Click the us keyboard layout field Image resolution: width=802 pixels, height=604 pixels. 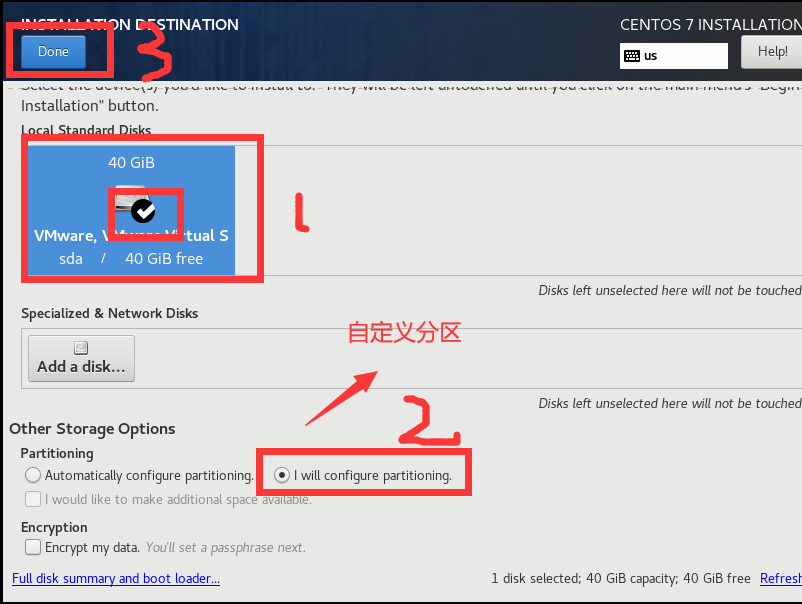674,56
